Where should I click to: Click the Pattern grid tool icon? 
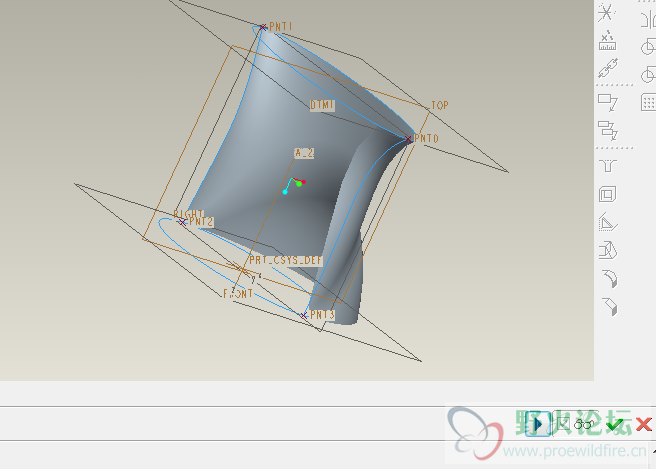(648, 102)
